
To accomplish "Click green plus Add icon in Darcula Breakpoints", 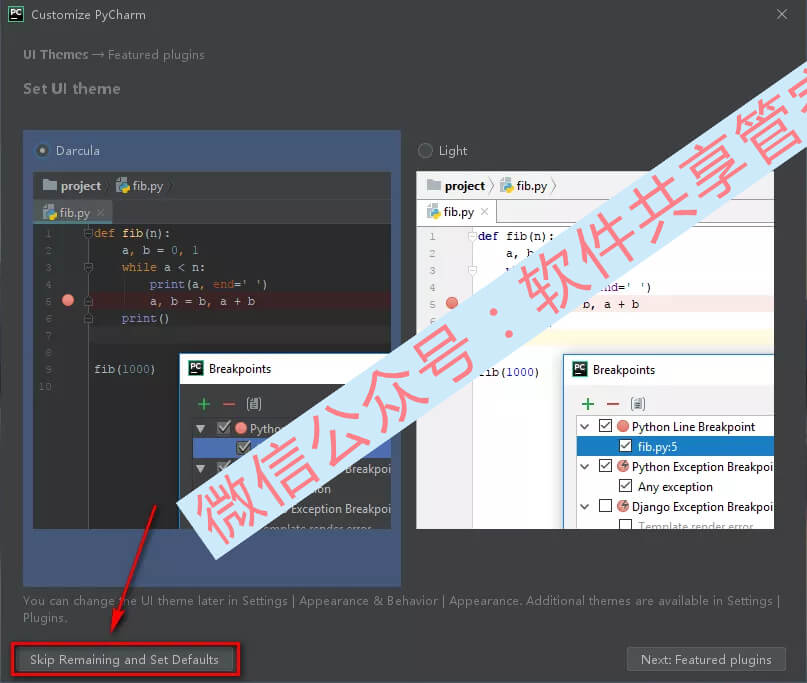I will [x=204, y=404].
